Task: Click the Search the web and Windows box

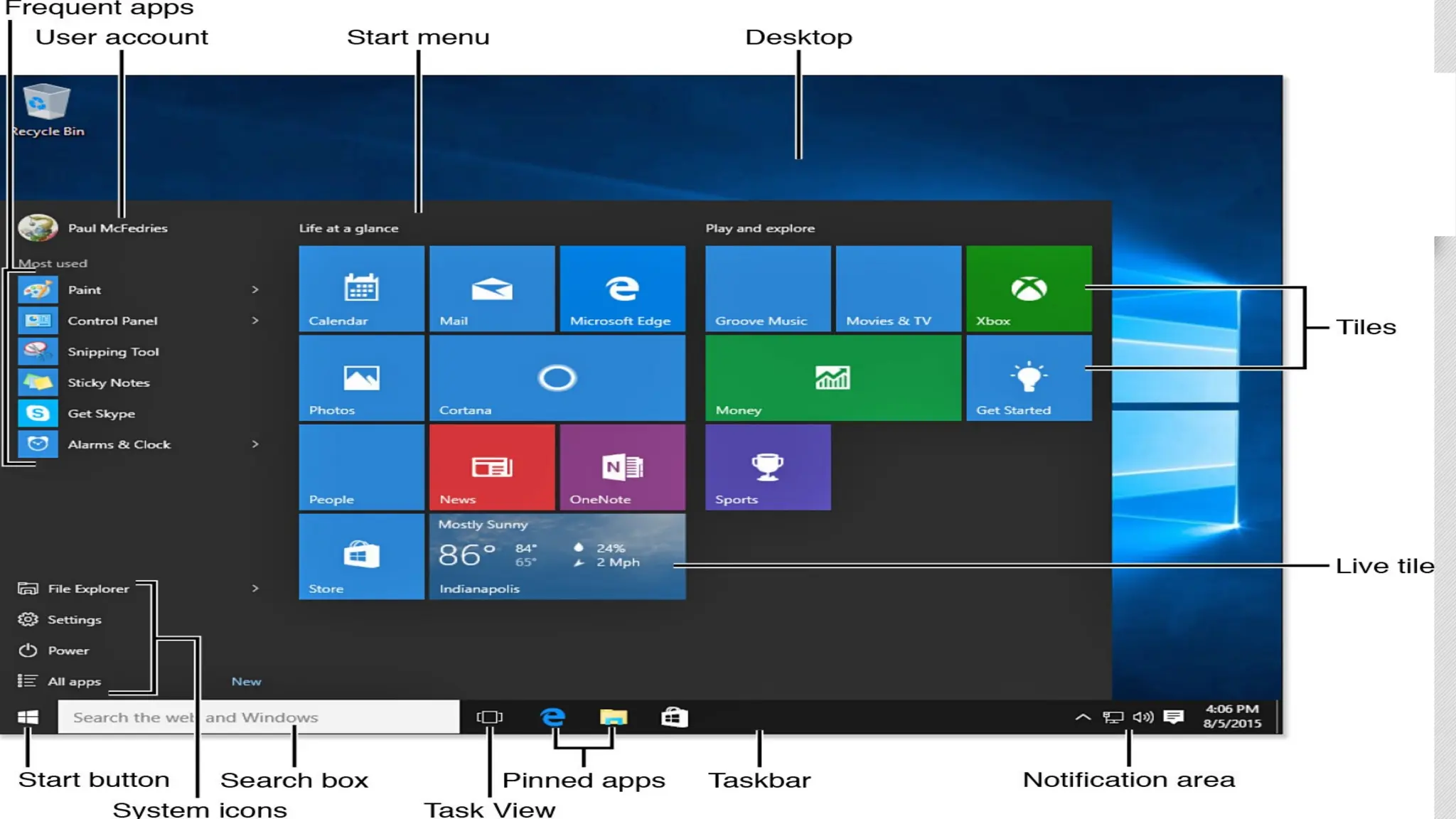Action: pos(259,717)
